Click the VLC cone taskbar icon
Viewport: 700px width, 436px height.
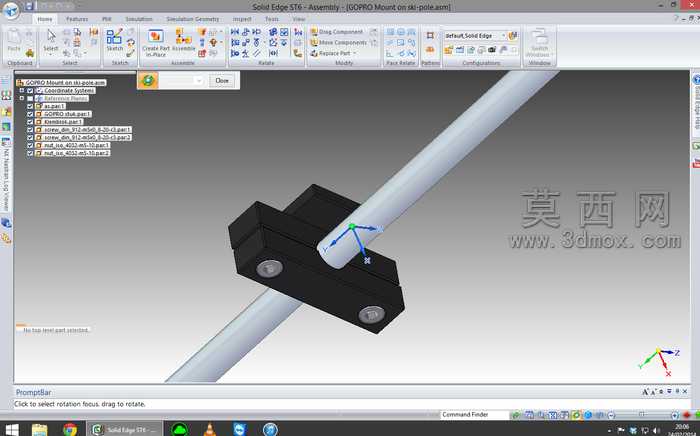pyautogui.click(x=209, y=429)
